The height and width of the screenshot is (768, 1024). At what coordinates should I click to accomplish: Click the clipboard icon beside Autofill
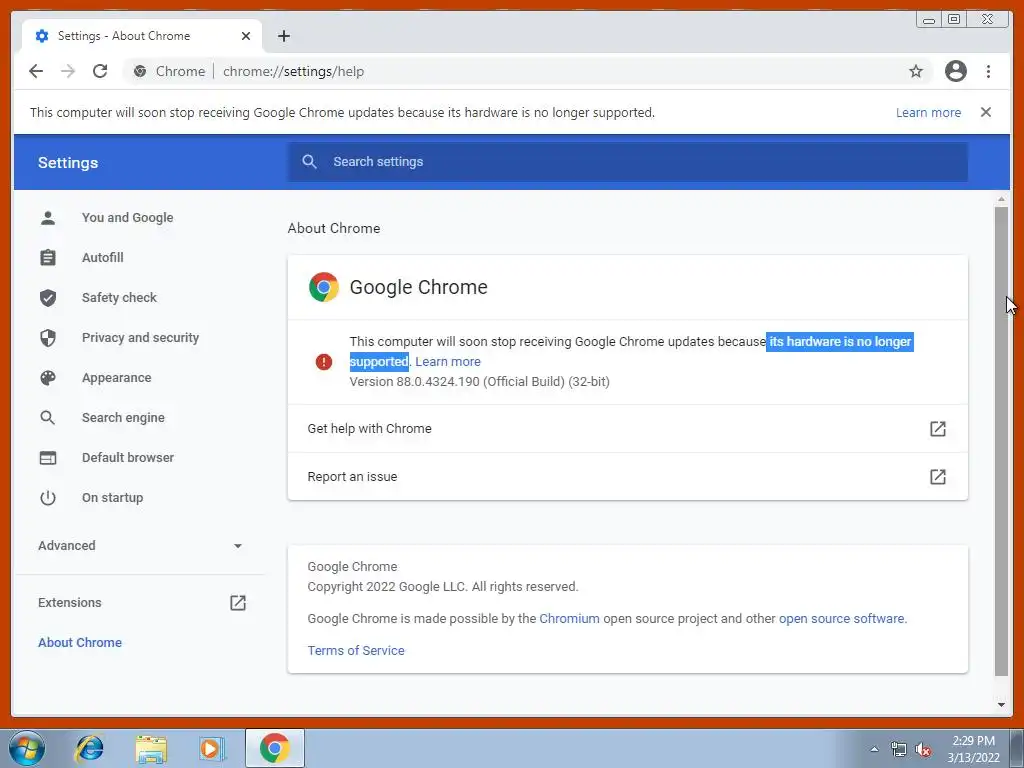pos(48,257)
